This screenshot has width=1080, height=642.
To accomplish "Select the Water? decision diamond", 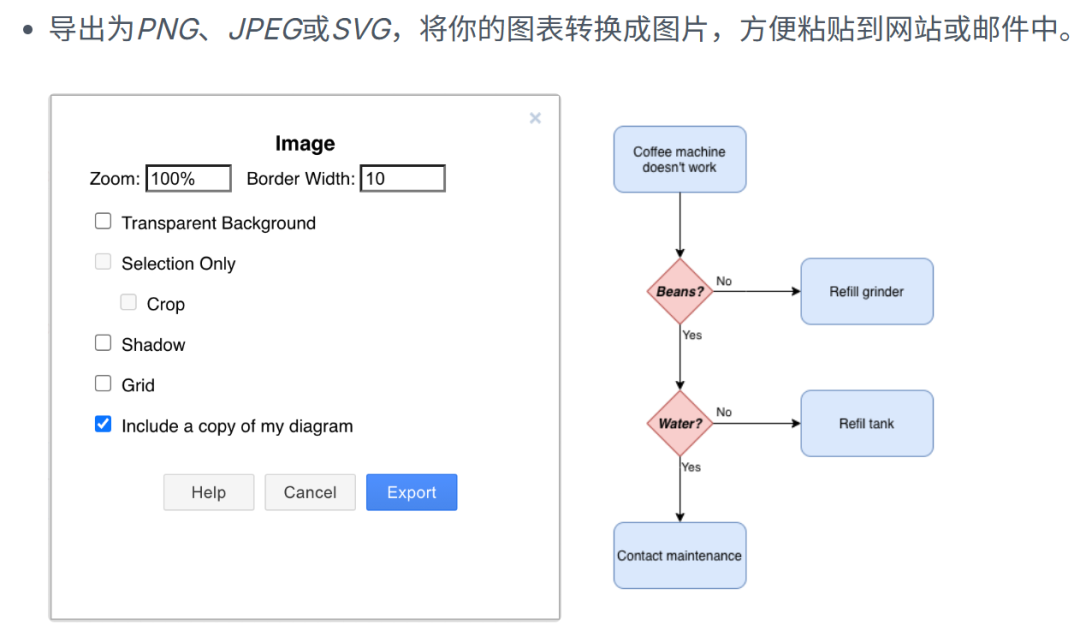I will point(680,423).
